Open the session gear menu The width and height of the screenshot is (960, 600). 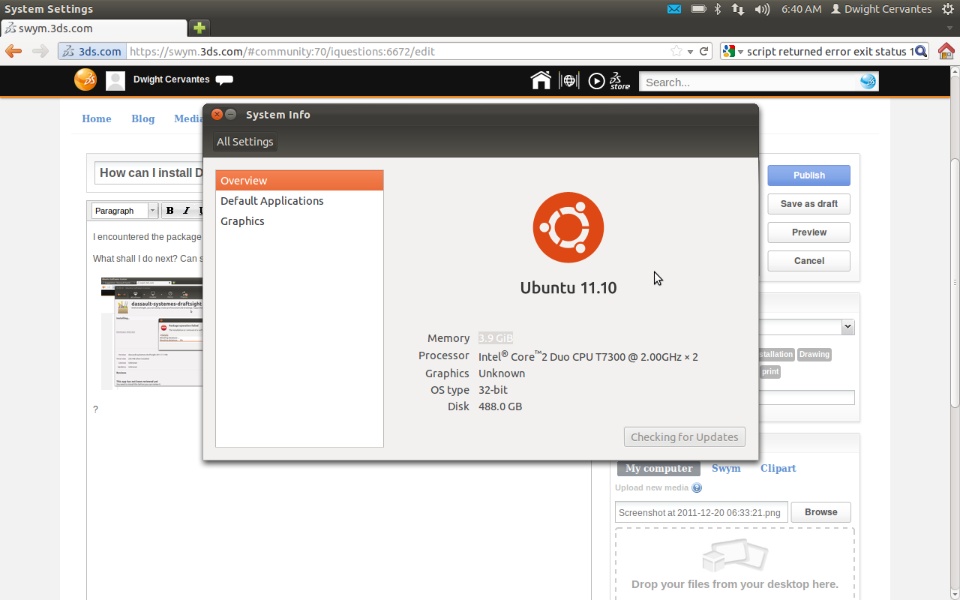pos(947,9)
